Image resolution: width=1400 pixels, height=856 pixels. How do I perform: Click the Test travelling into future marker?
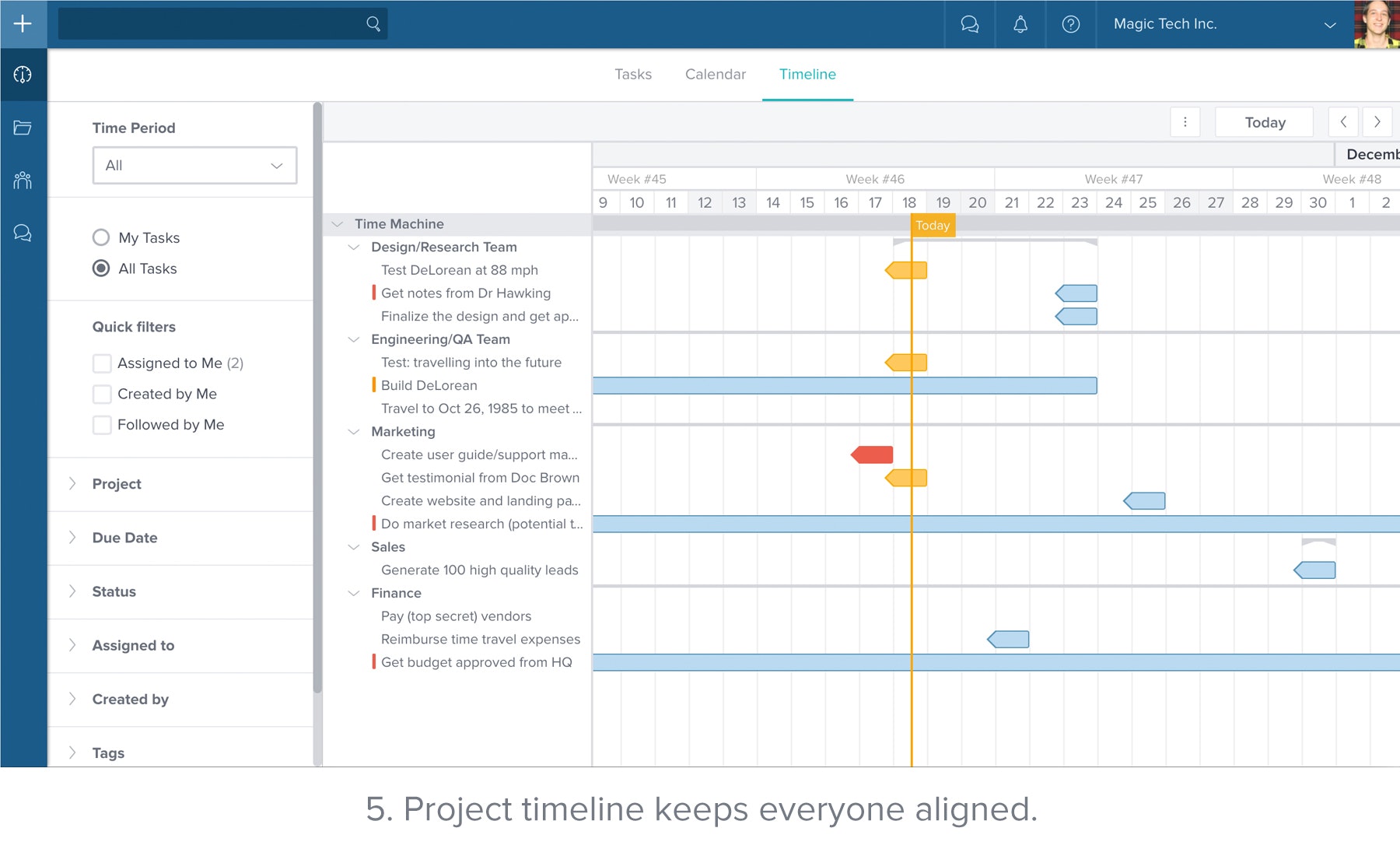pos(906,363)
